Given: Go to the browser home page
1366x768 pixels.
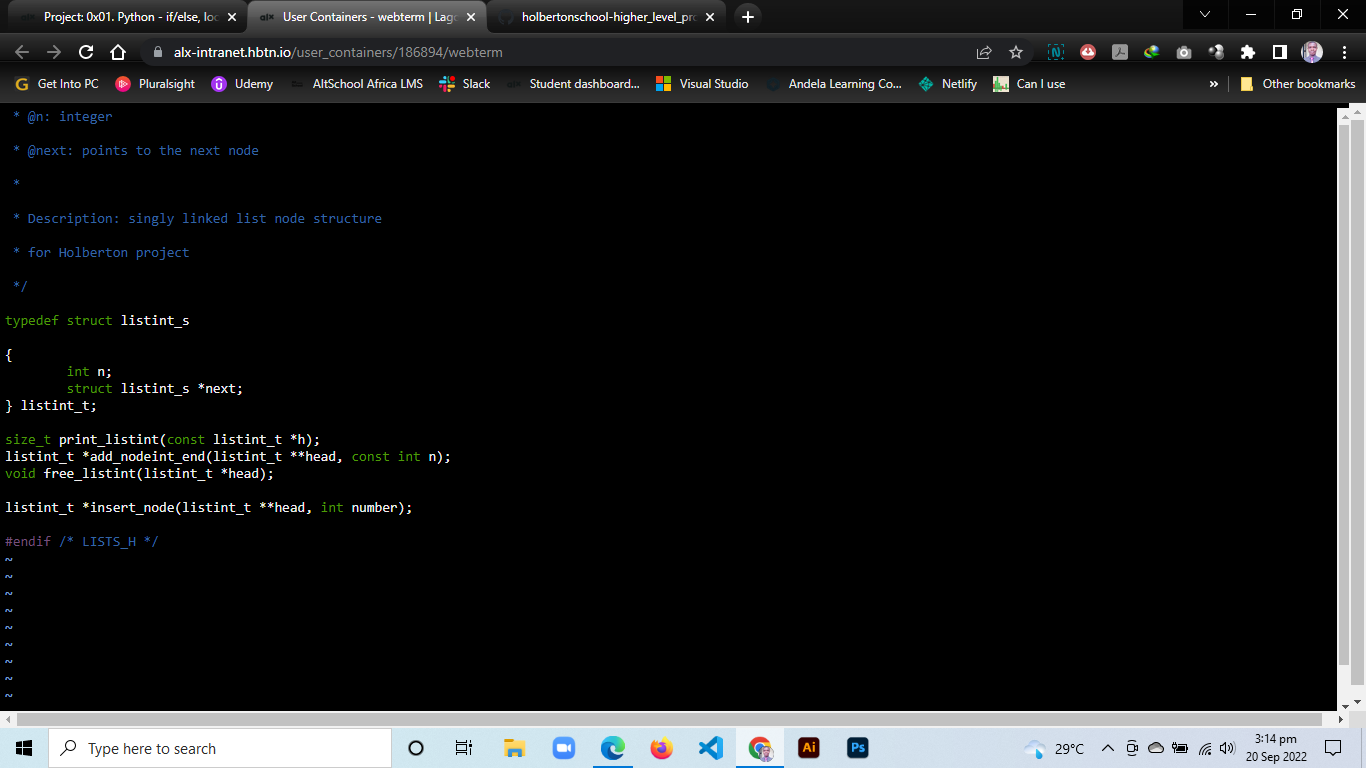Looking at the screenshot, I should [x=118, y=52].
